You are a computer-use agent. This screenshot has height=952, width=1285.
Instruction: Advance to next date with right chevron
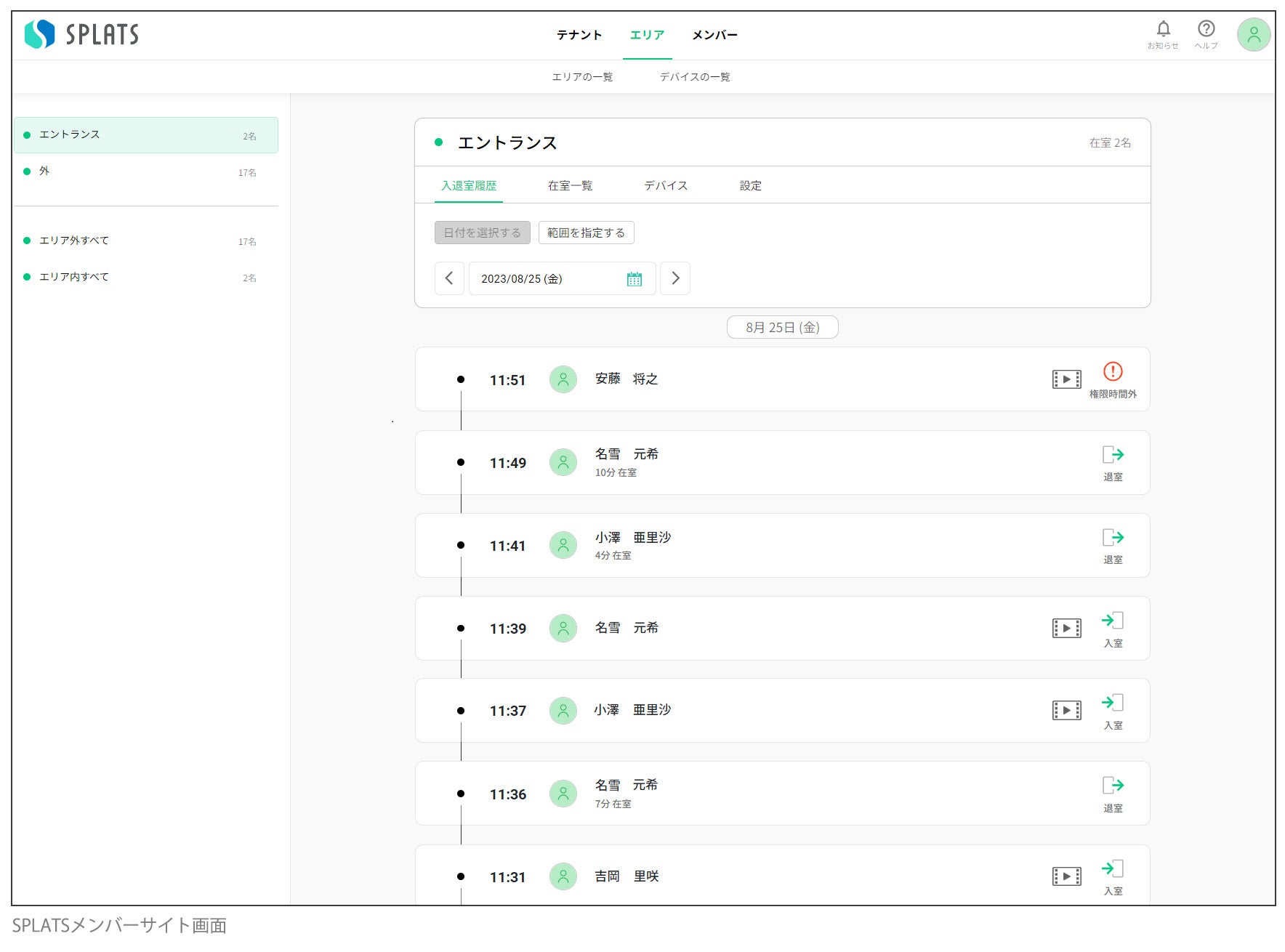[675, 278]
